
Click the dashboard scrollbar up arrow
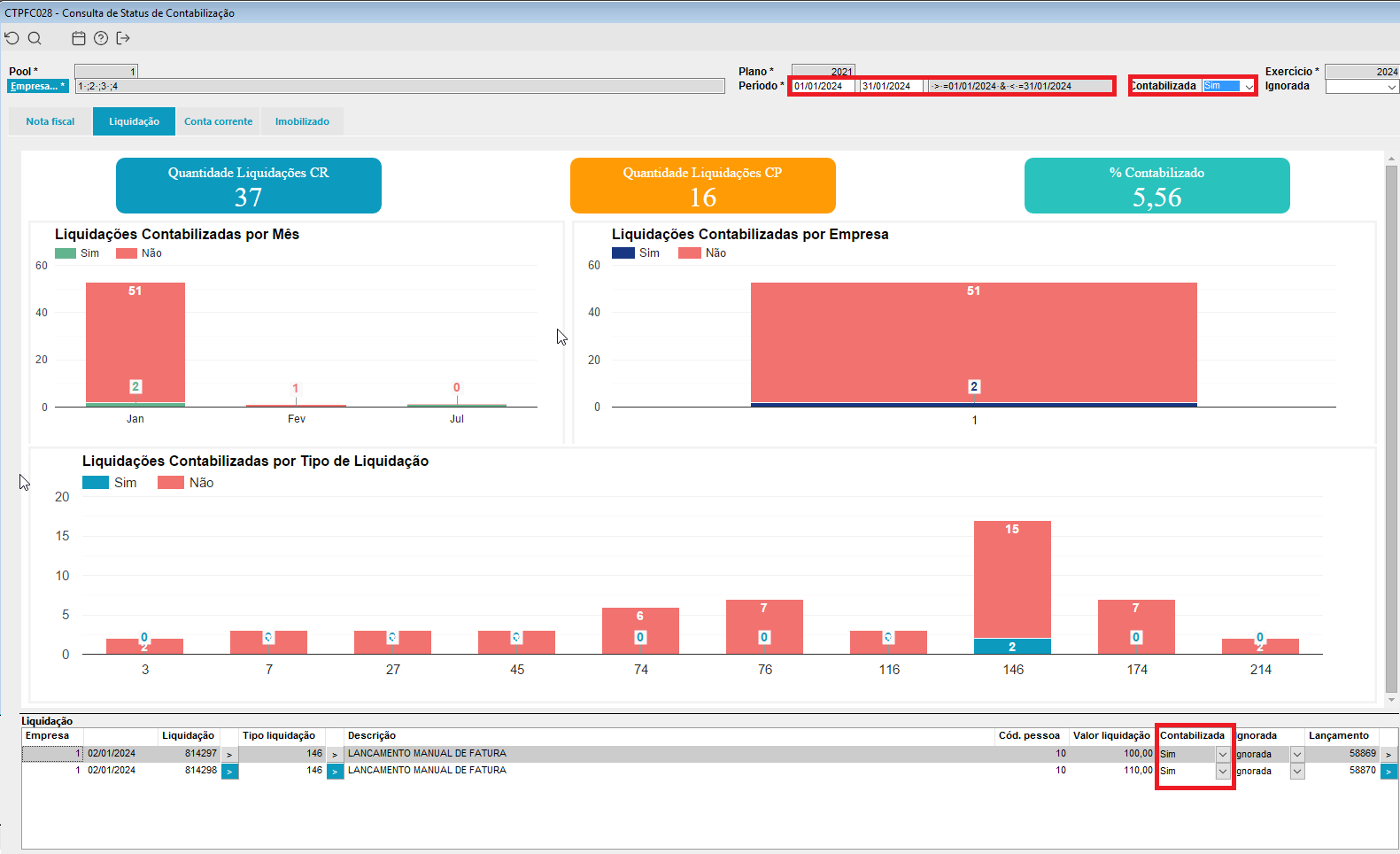tap(1391, 159)
